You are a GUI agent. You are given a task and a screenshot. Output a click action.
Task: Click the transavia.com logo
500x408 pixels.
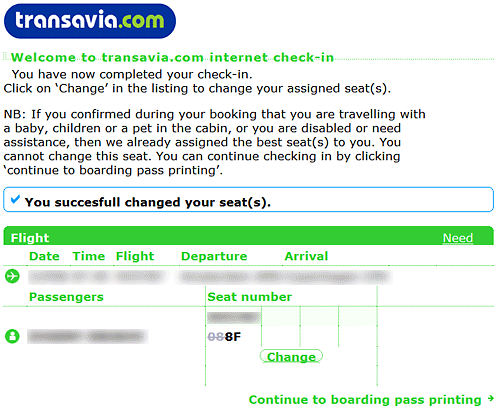coord(90,21)
